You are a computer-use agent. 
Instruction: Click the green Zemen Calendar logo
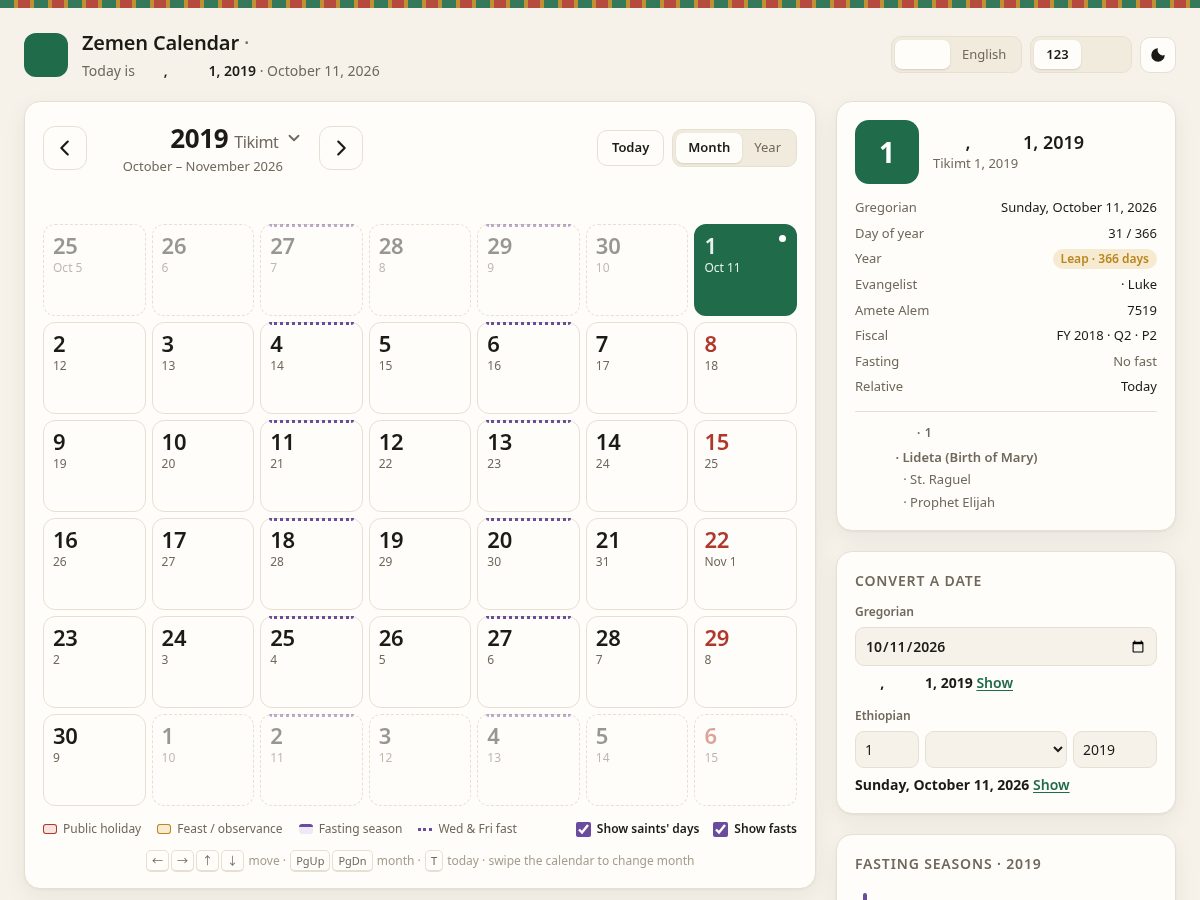click(46, 55)
